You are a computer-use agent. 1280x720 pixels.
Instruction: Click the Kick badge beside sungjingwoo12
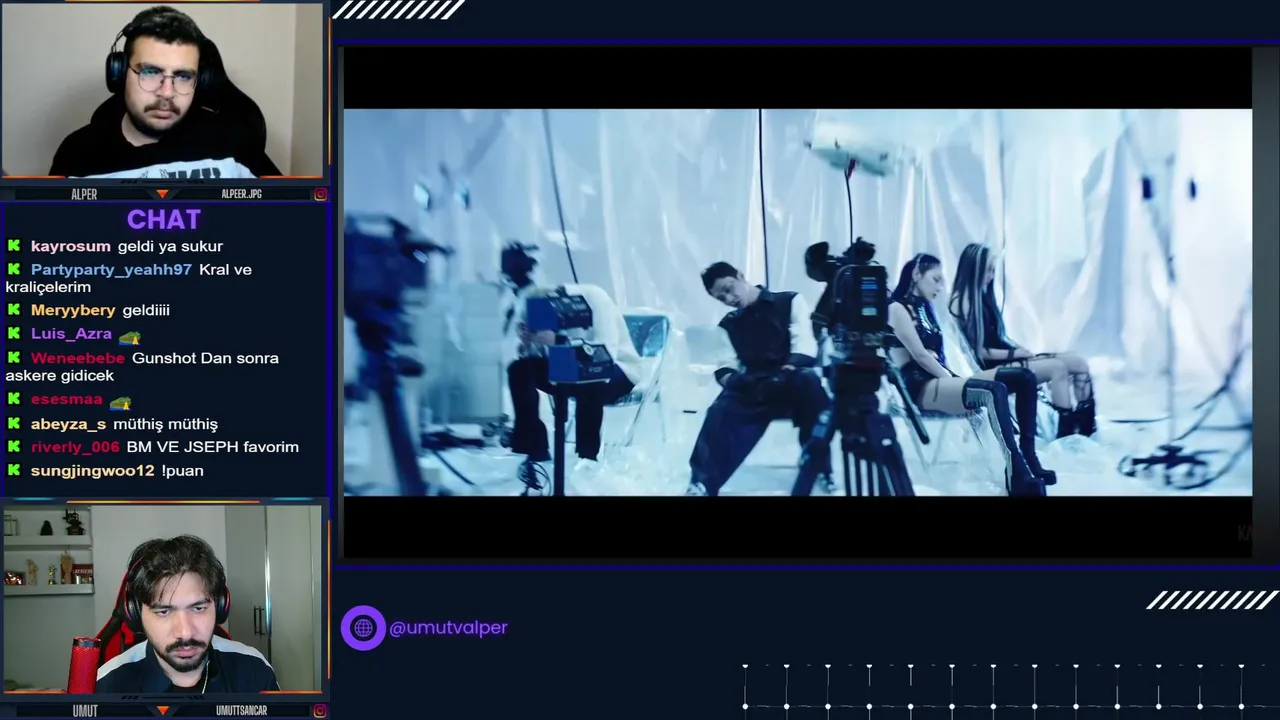(14, 470)
